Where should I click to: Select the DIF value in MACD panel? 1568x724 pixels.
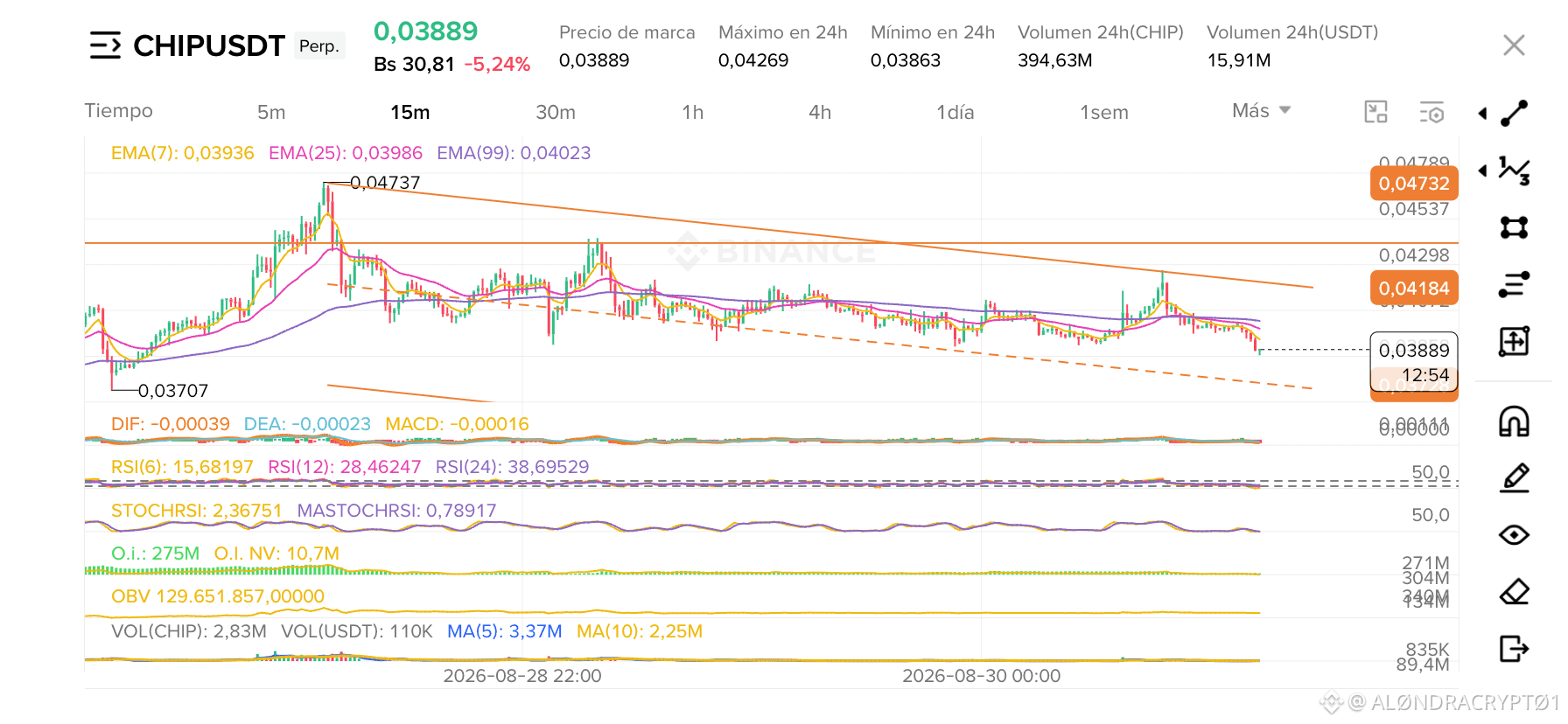point(171,424)
